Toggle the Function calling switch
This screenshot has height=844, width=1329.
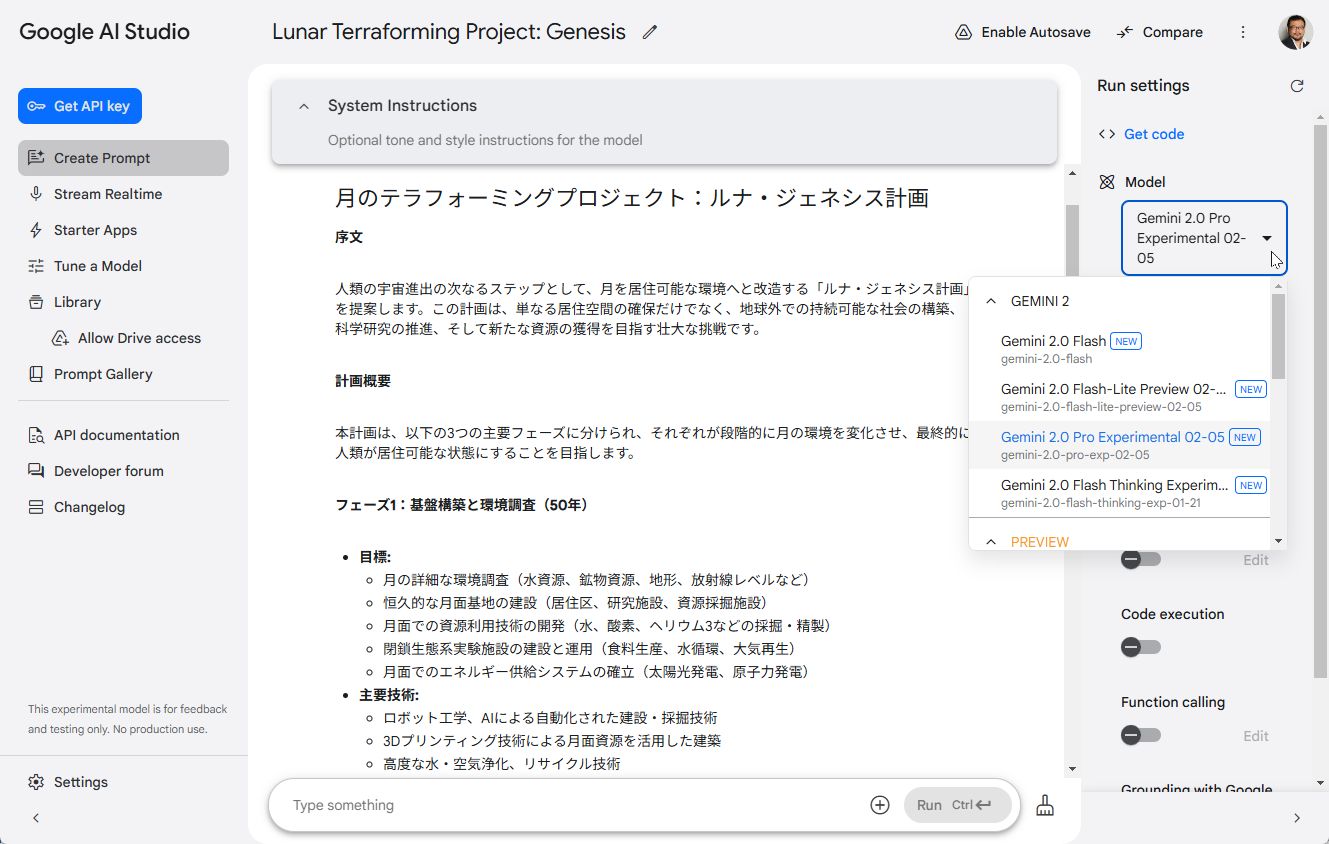click(1140, 736)
